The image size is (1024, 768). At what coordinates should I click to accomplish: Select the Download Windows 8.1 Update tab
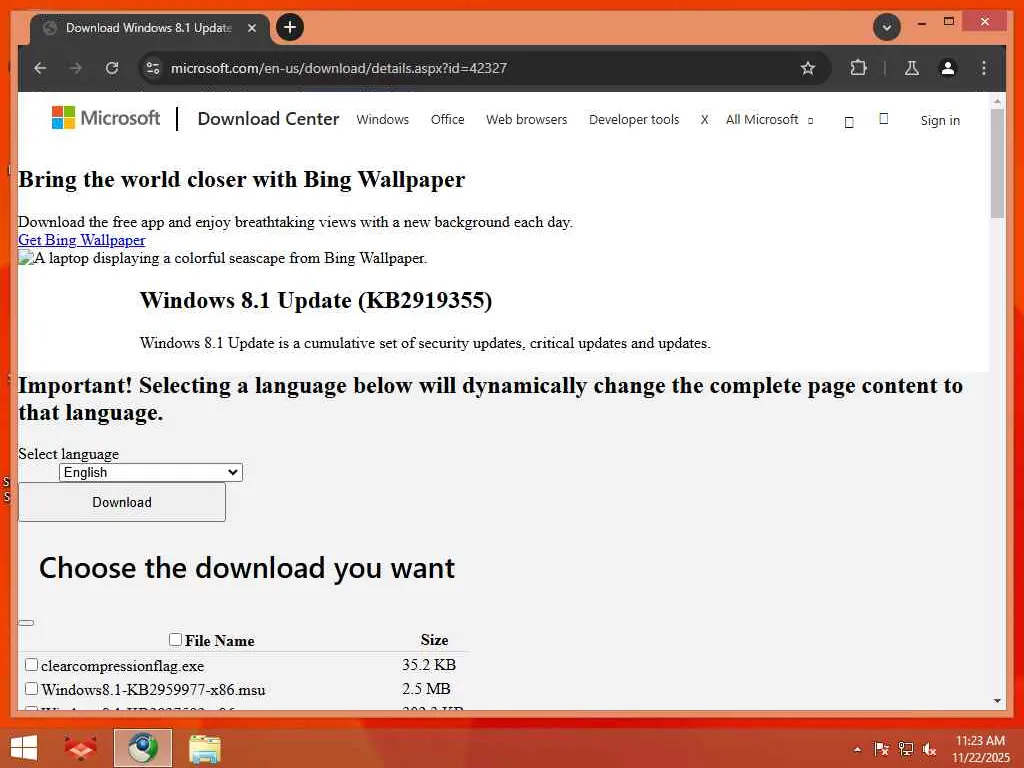click(148, 28)
